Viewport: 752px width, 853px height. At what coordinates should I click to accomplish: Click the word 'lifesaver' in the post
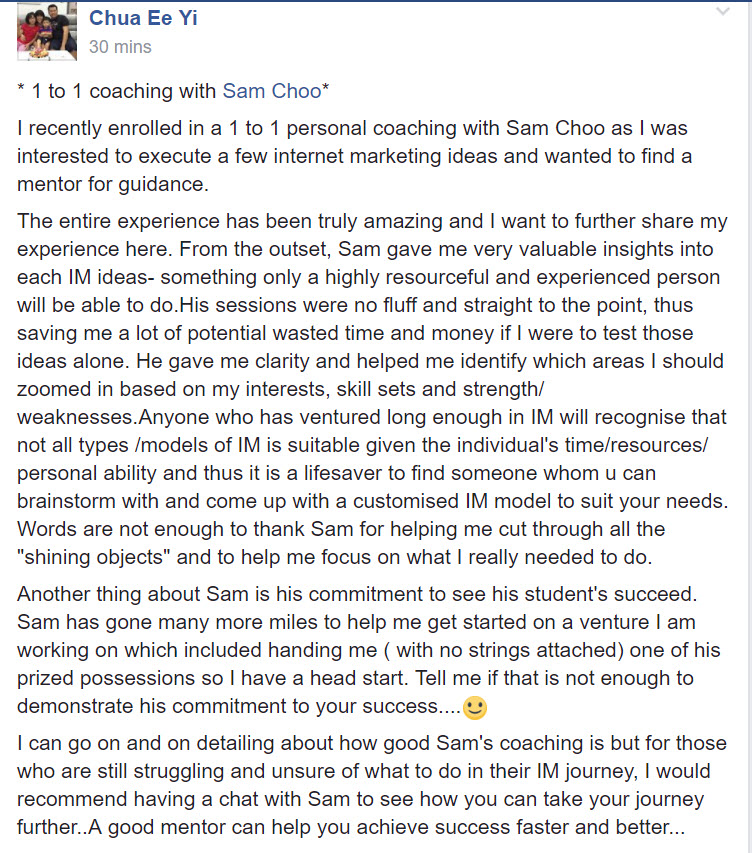343,473
